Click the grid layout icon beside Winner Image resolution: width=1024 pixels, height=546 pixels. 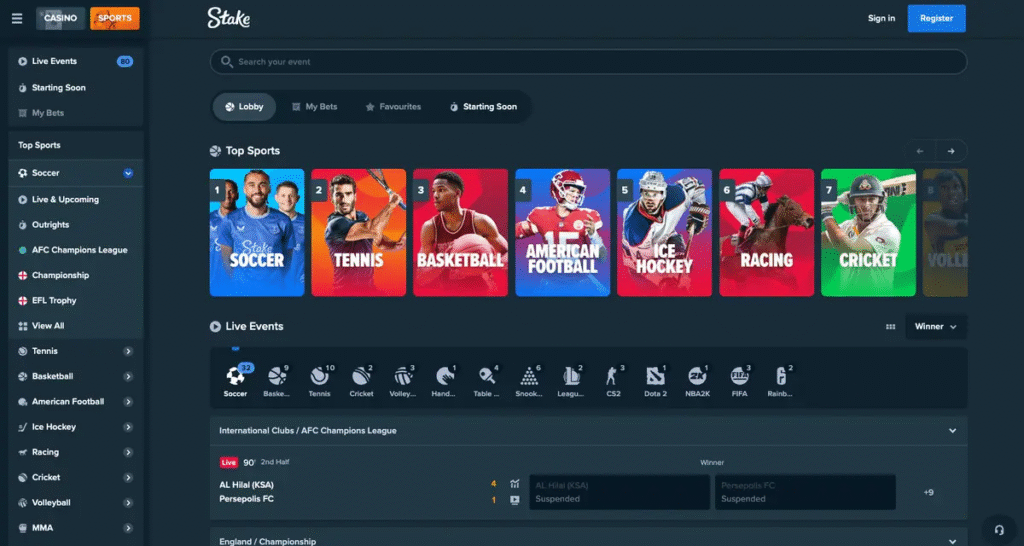click(x=890, y=327)
